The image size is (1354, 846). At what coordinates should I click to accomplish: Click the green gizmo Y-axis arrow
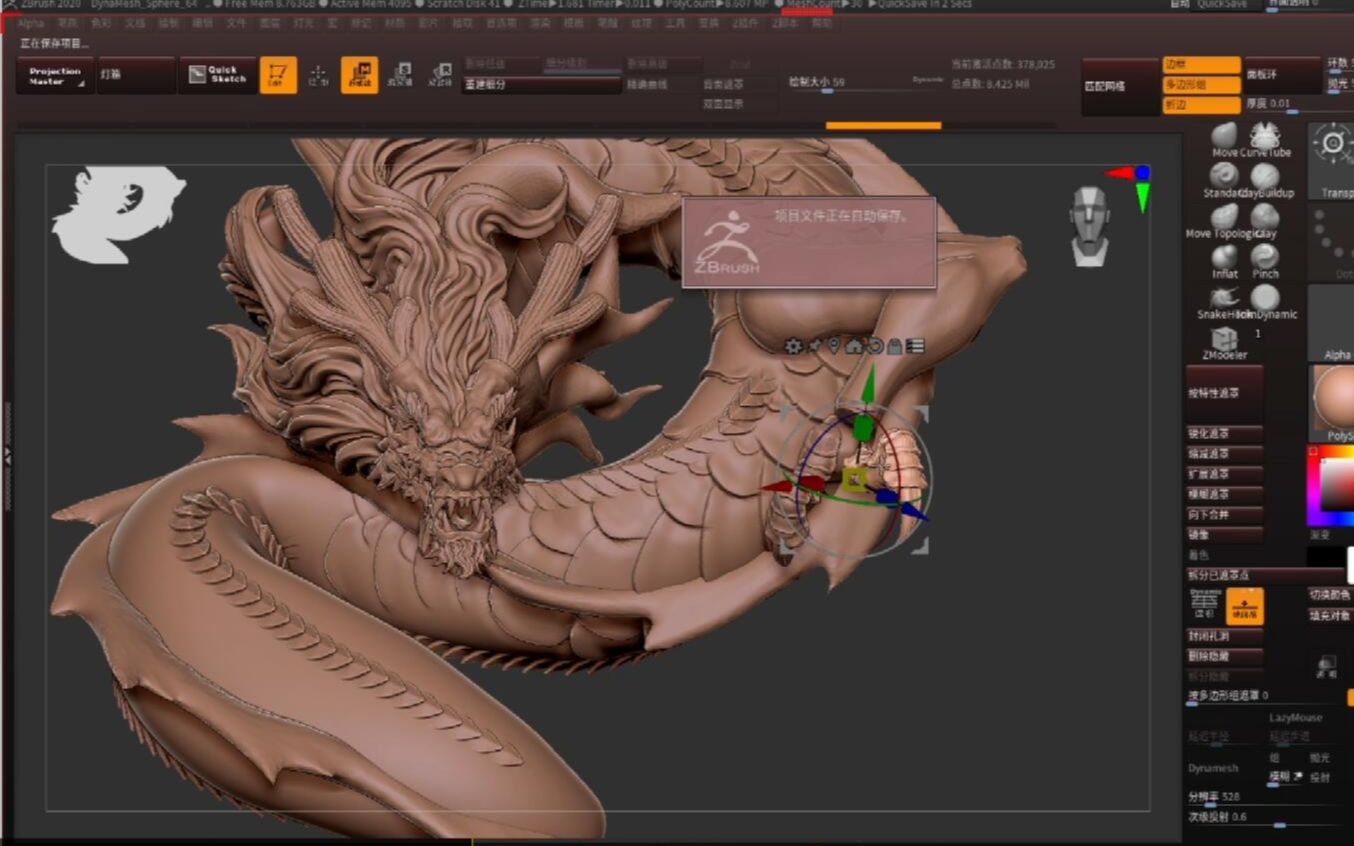click(868, 386)
